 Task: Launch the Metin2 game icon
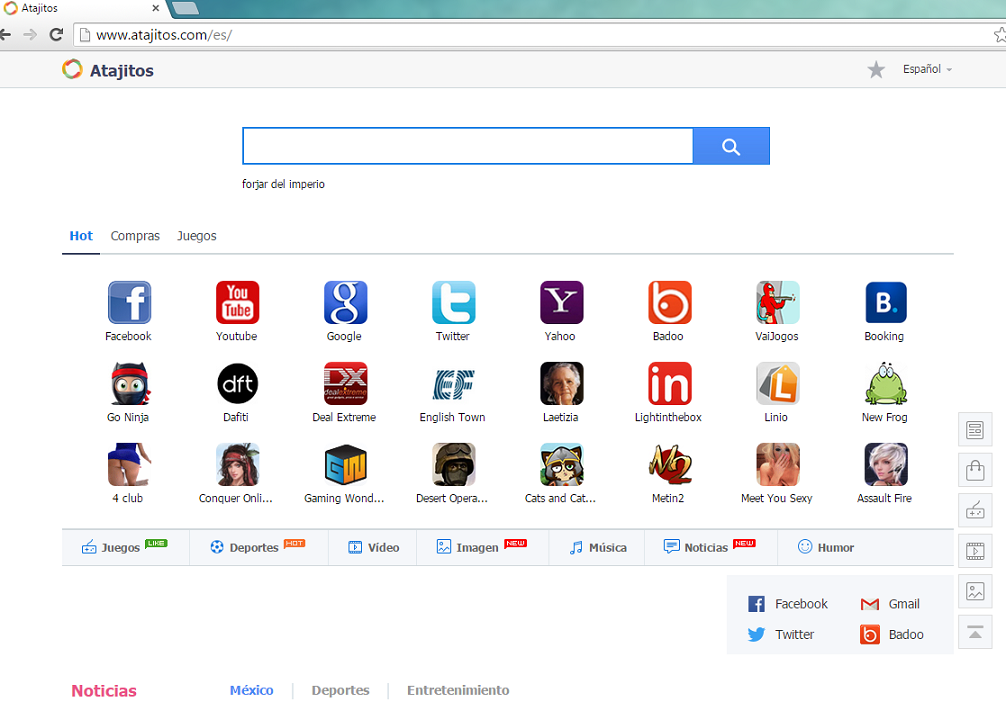point(670,464)
